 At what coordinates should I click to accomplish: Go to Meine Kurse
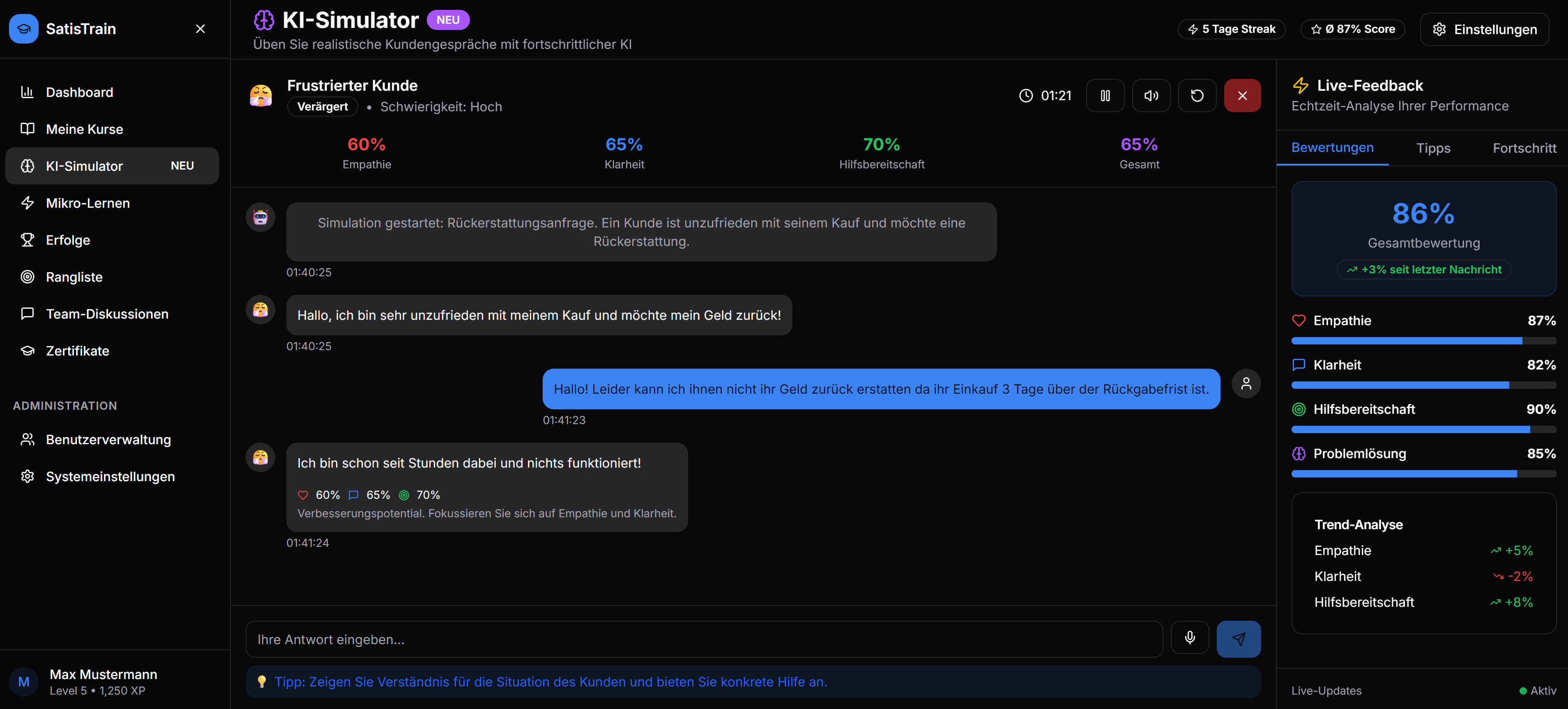coord(112,129)
